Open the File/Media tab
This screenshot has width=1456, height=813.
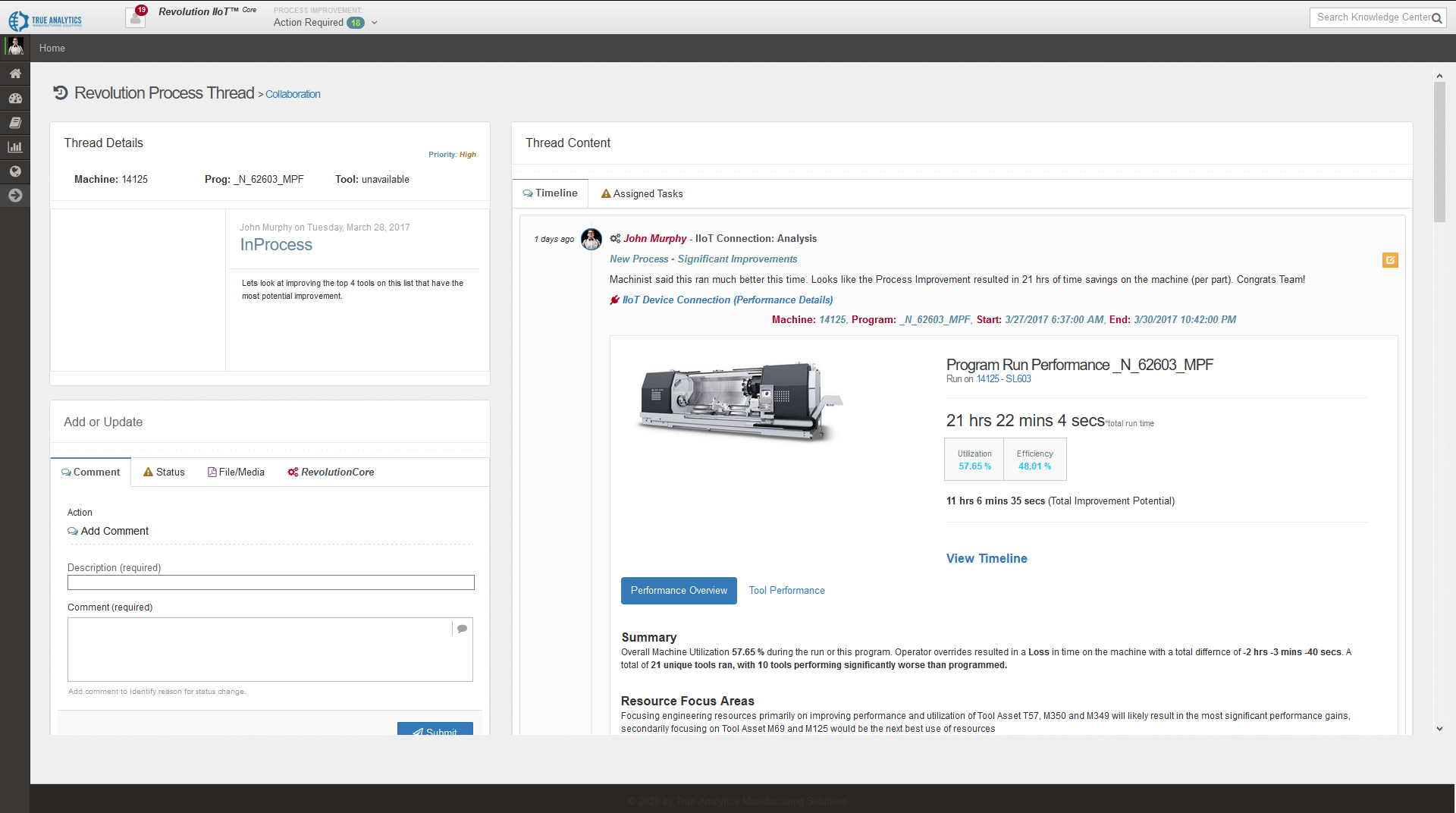tap(236, 472)
